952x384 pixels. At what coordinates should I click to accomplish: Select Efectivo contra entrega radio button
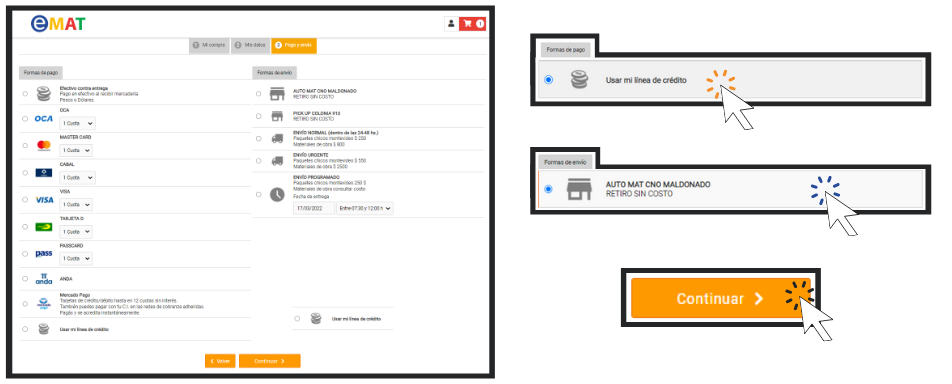(25, 94)
